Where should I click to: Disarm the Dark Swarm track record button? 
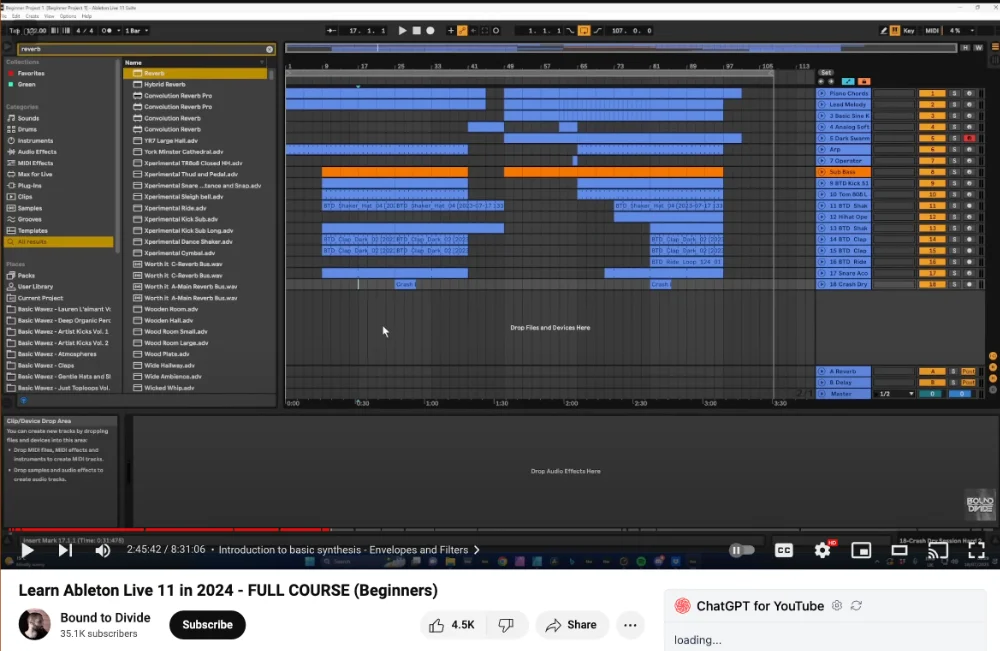click(969, 138)
